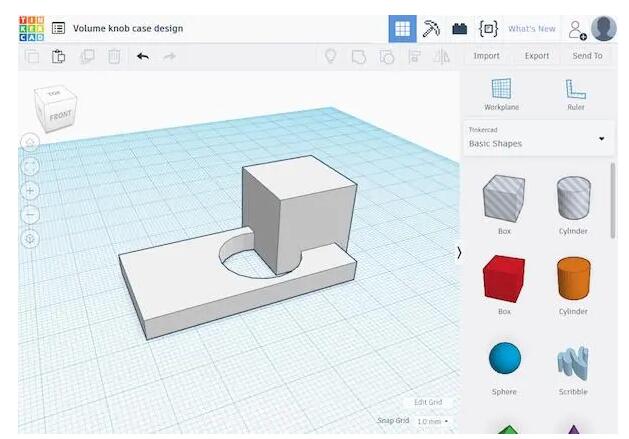This screenshot has height=439, width=629.
Task: Click the Import button
Action: [x=486, y=56]
